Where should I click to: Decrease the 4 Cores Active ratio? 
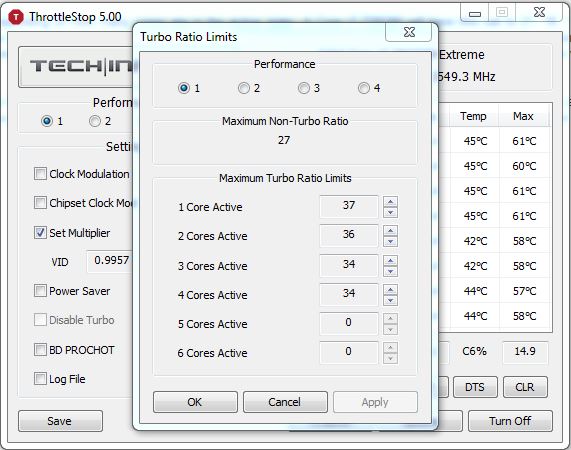click(390, 300)
